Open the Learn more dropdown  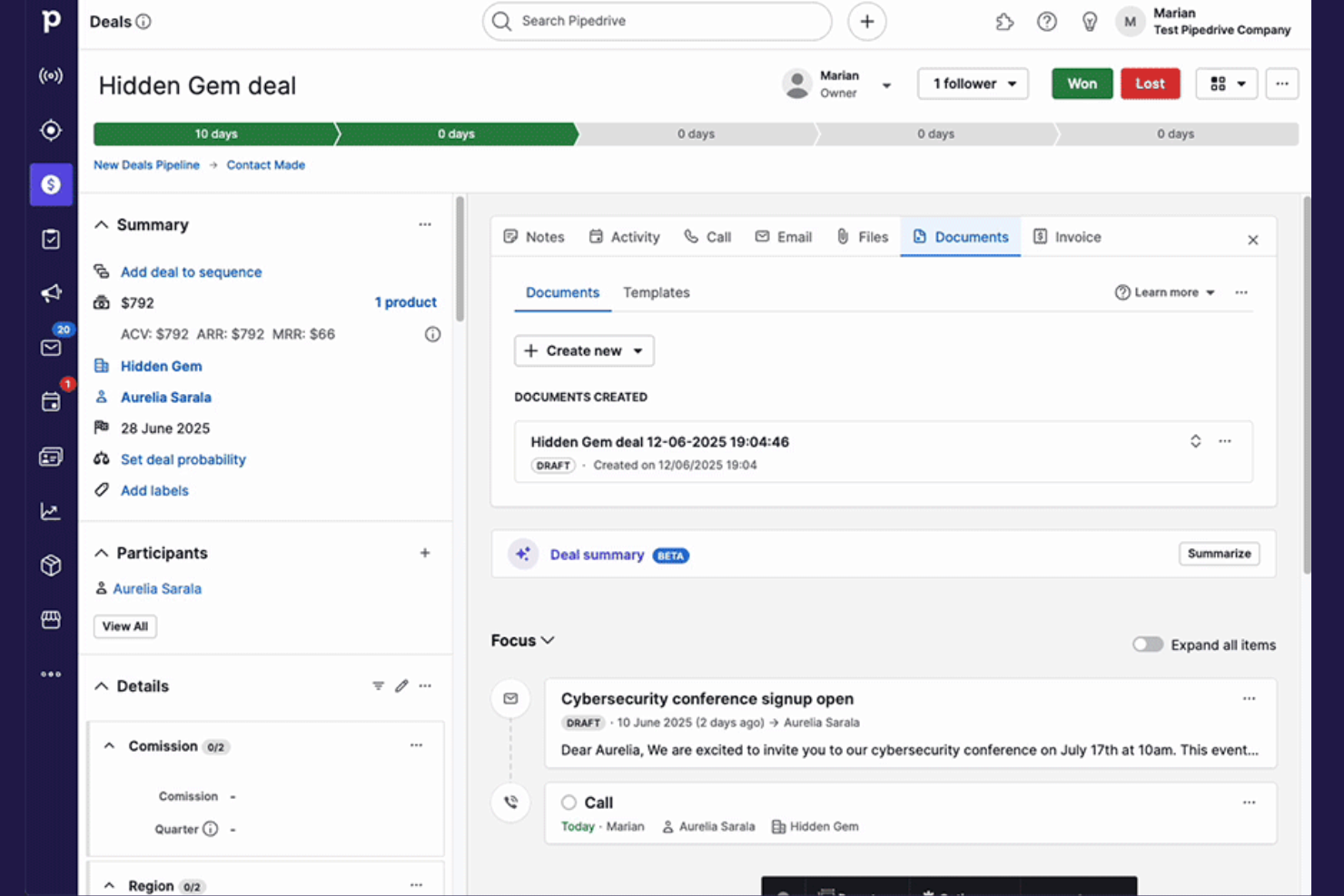tap(1165, 292)
